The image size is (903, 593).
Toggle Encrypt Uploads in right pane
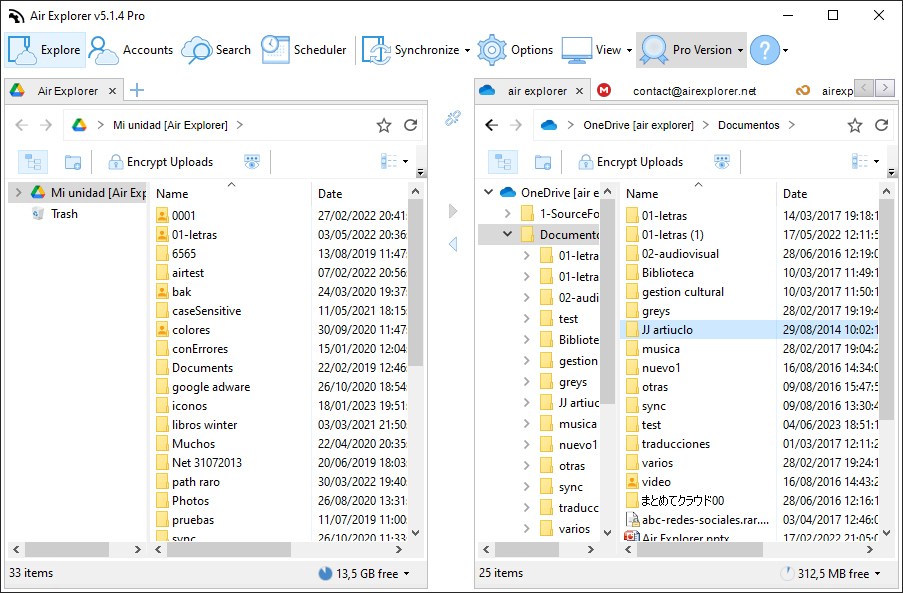631,162
